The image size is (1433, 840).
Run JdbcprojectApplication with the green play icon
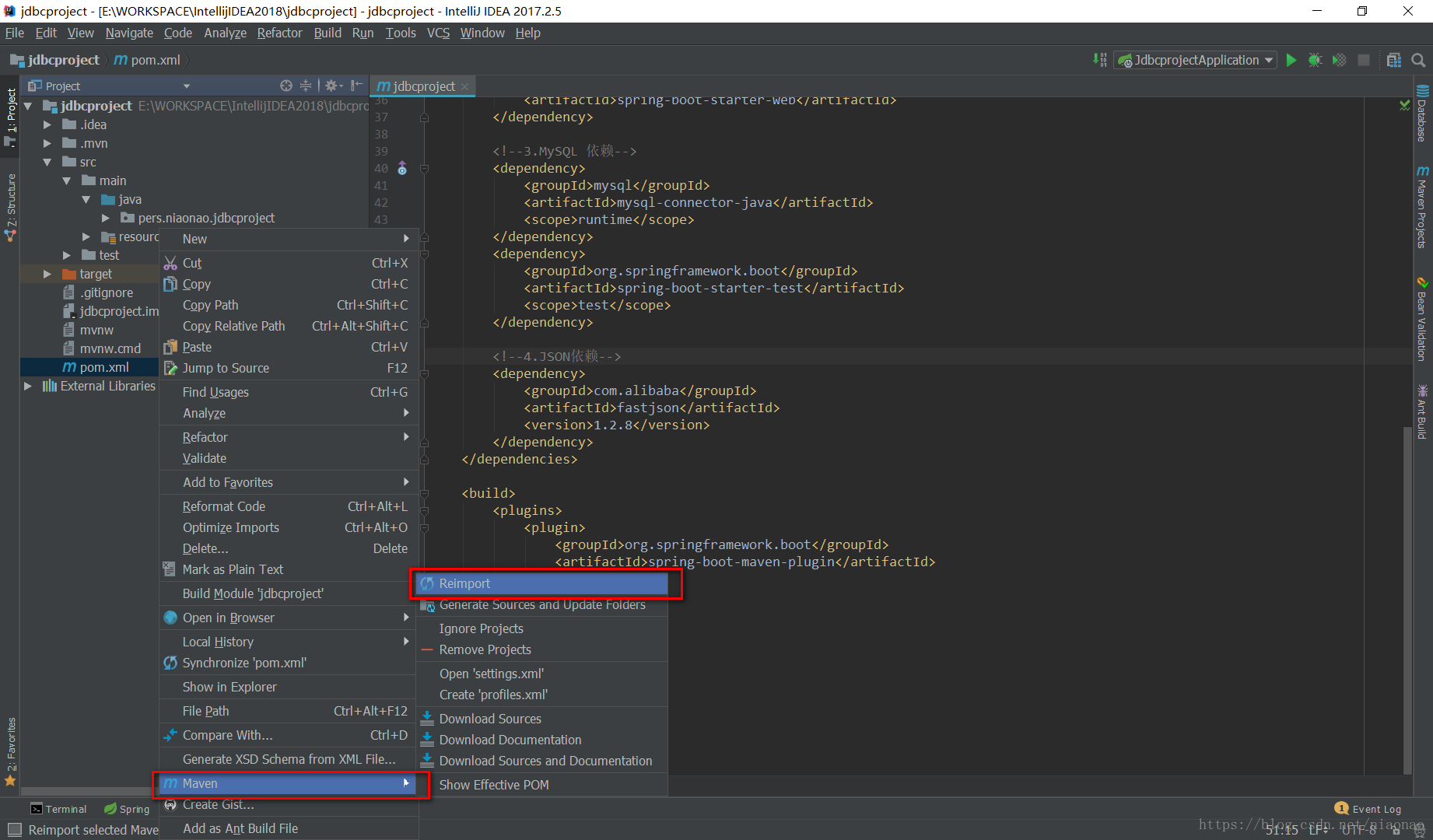[1291, 60]
